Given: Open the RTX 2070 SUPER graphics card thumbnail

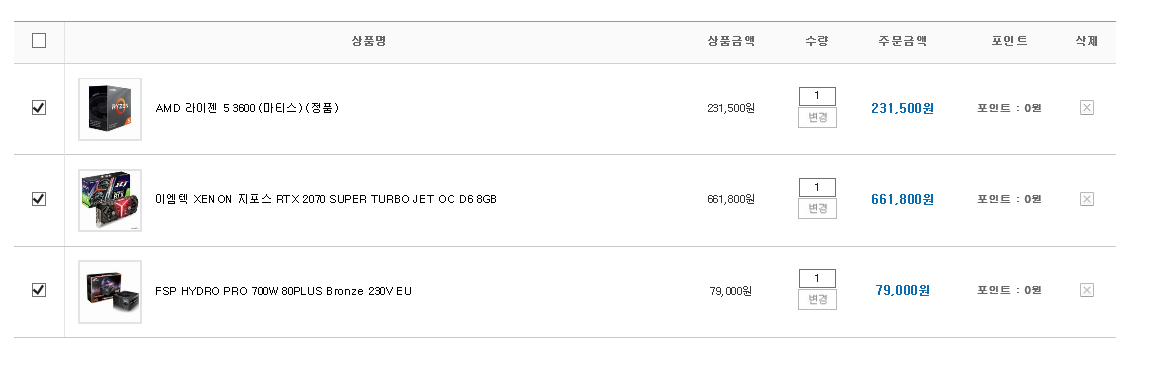Looking at the screenshot, I should [x=110, y=200].
